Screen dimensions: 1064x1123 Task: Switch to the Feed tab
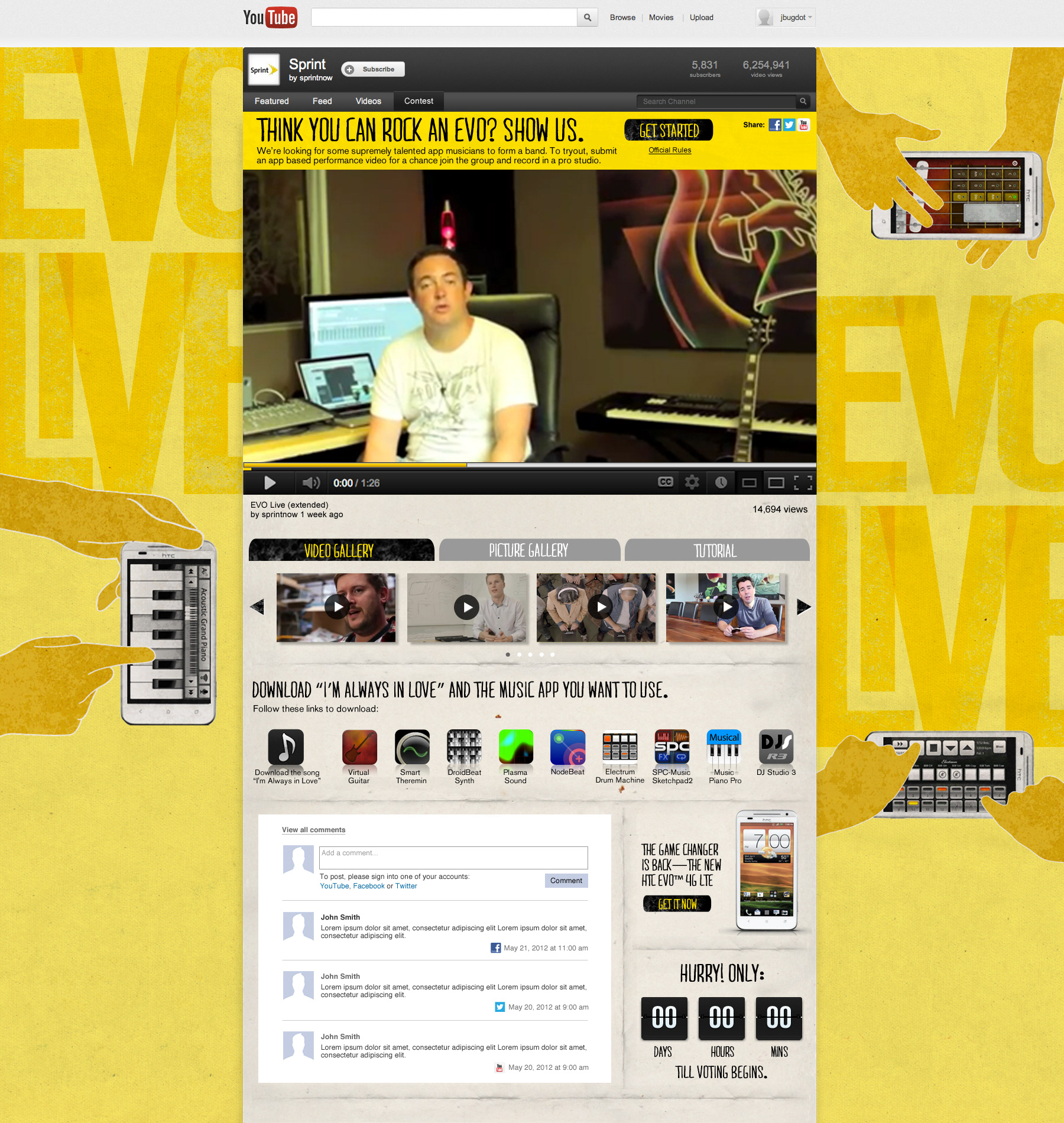(x=322, y=101)
